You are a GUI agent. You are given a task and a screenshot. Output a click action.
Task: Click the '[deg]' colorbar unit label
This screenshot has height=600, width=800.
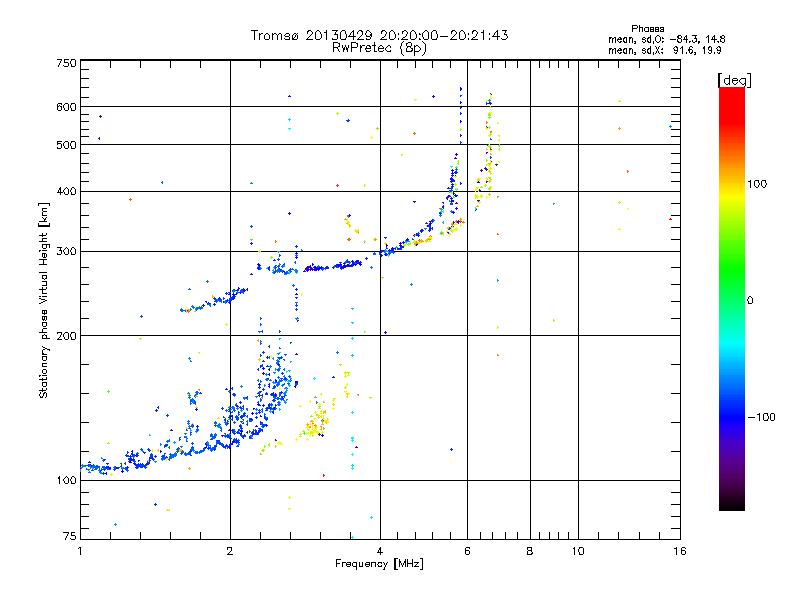pyautogui.click(x=734, y=80)
